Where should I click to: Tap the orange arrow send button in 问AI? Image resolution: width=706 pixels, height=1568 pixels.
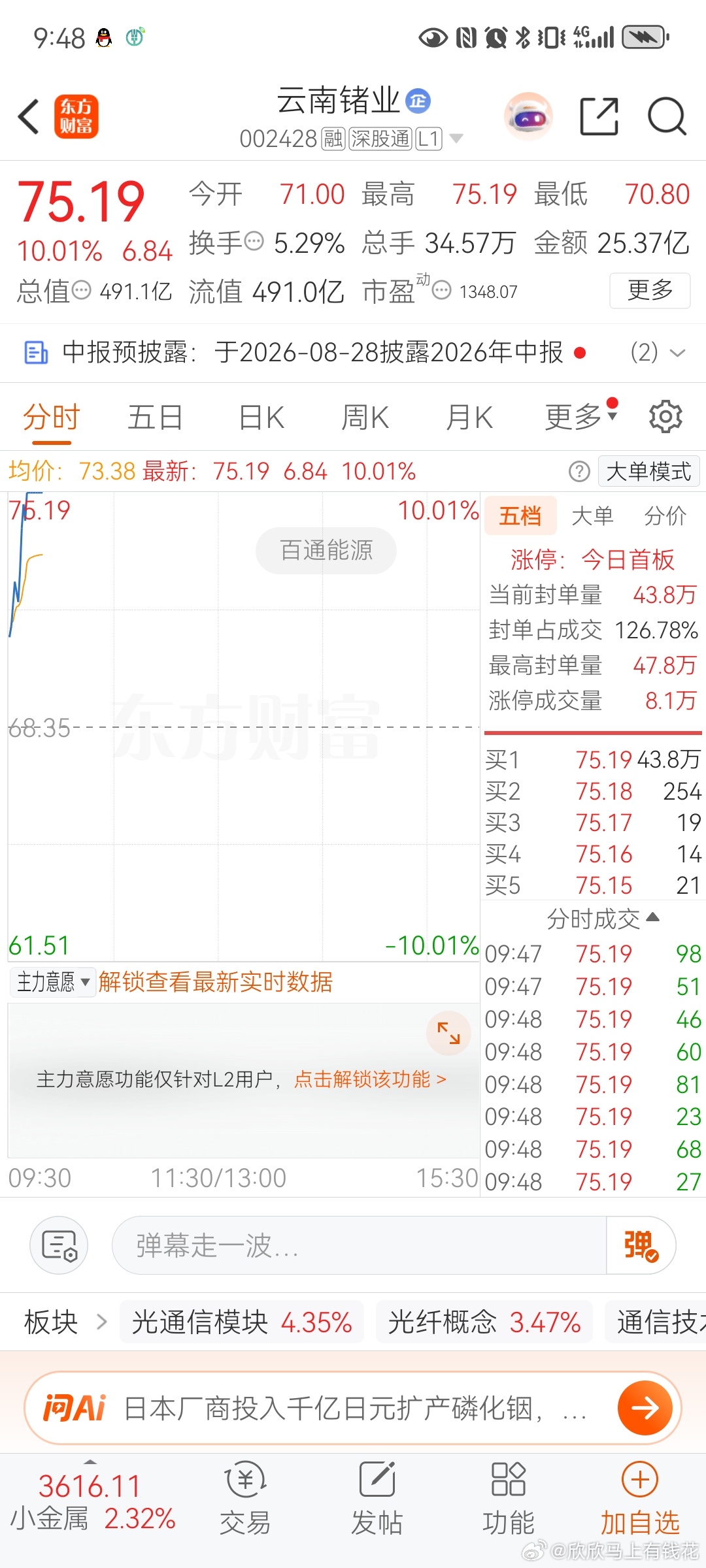point(645,1408)
